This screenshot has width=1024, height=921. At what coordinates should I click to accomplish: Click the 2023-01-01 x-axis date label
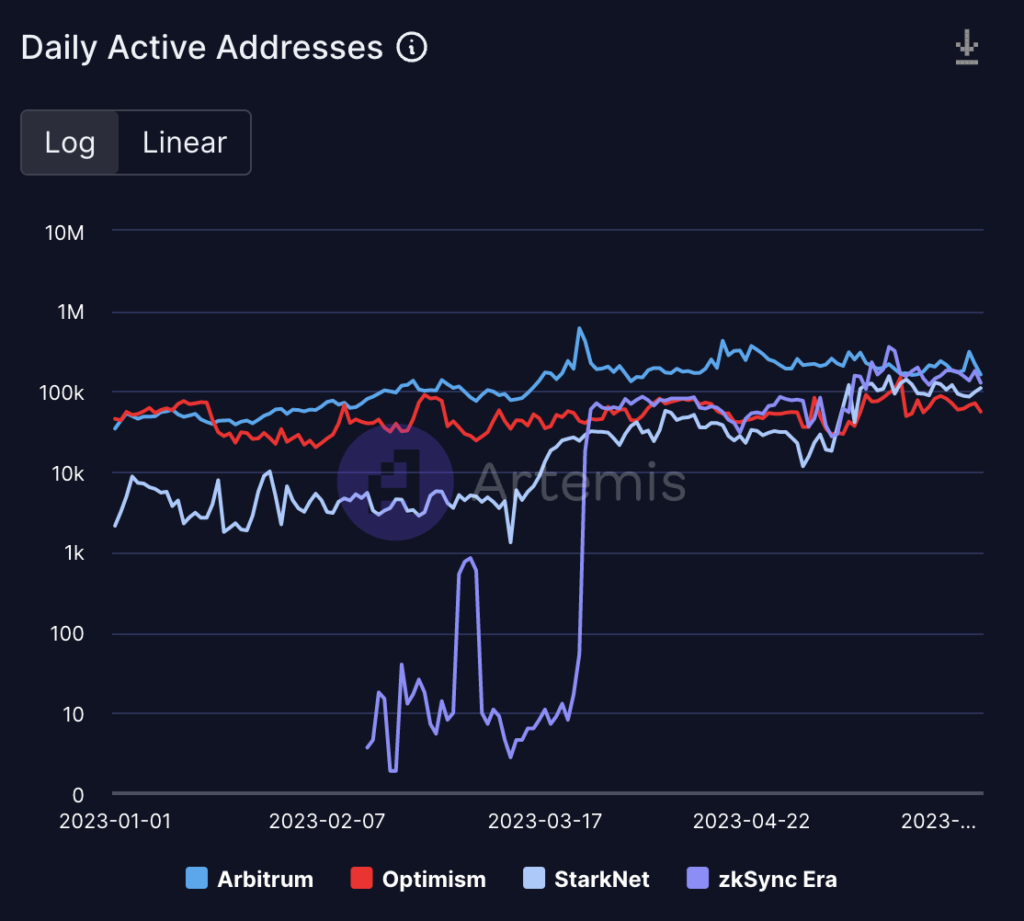tap(115, 821)
